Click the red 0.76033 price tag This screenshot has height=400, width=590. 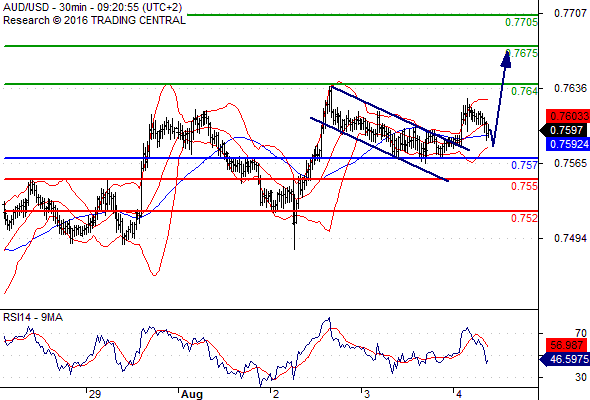tap(568, 116)
